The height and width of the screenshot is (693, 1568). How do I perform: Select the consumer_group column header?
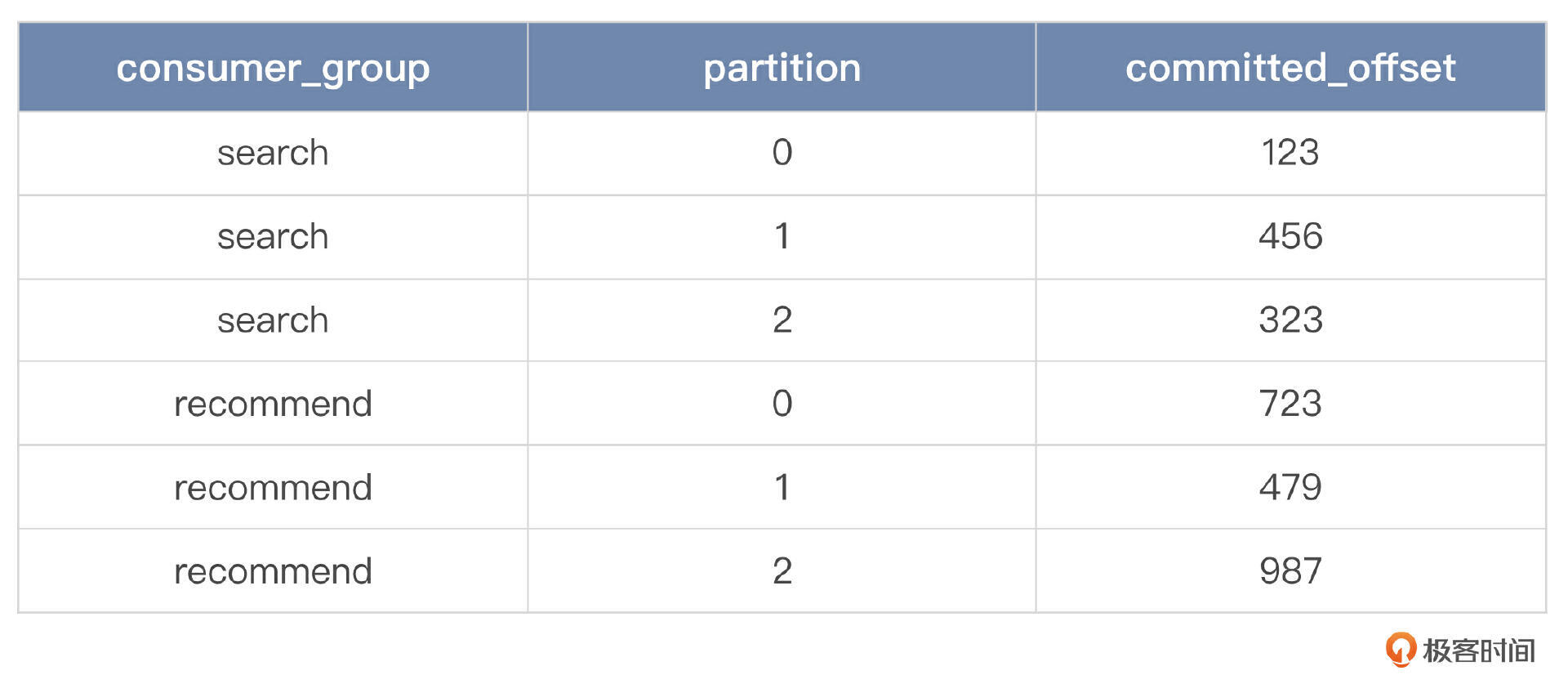[273, 68]
